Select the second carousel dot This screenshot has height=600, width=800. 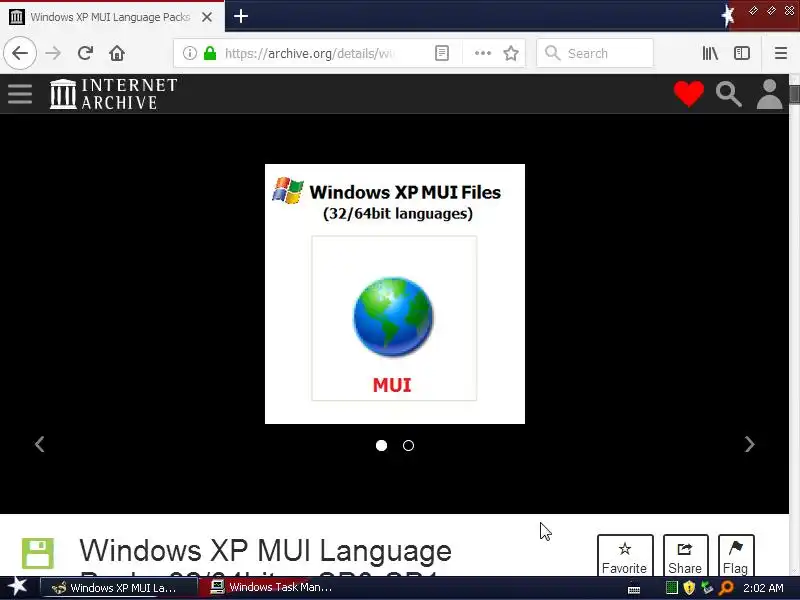(408, 445)
